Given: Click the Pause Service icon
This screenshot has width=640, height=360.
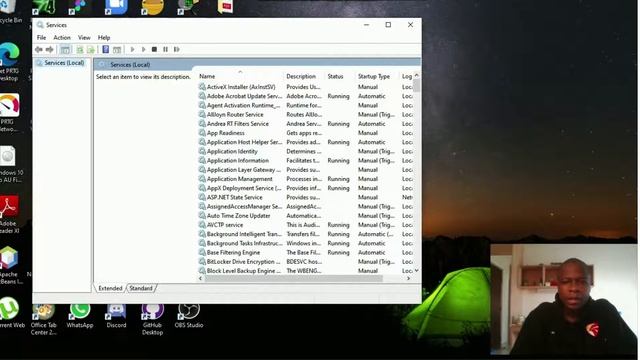Looking at the screenshot, I should coord(165,49).
